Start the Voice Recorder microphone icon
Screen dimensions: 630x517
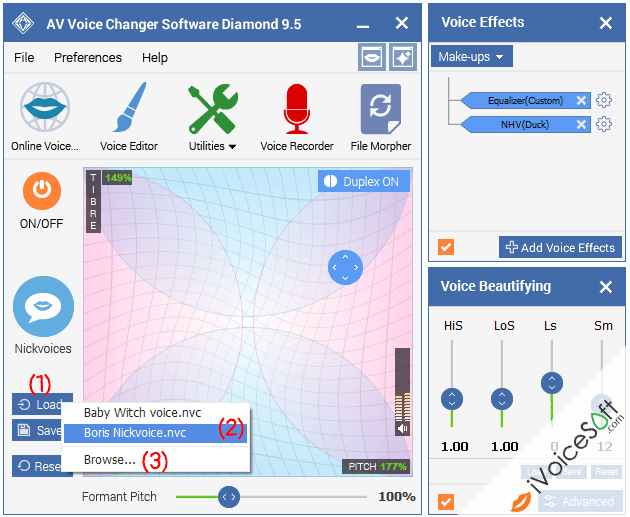point(297,108)
